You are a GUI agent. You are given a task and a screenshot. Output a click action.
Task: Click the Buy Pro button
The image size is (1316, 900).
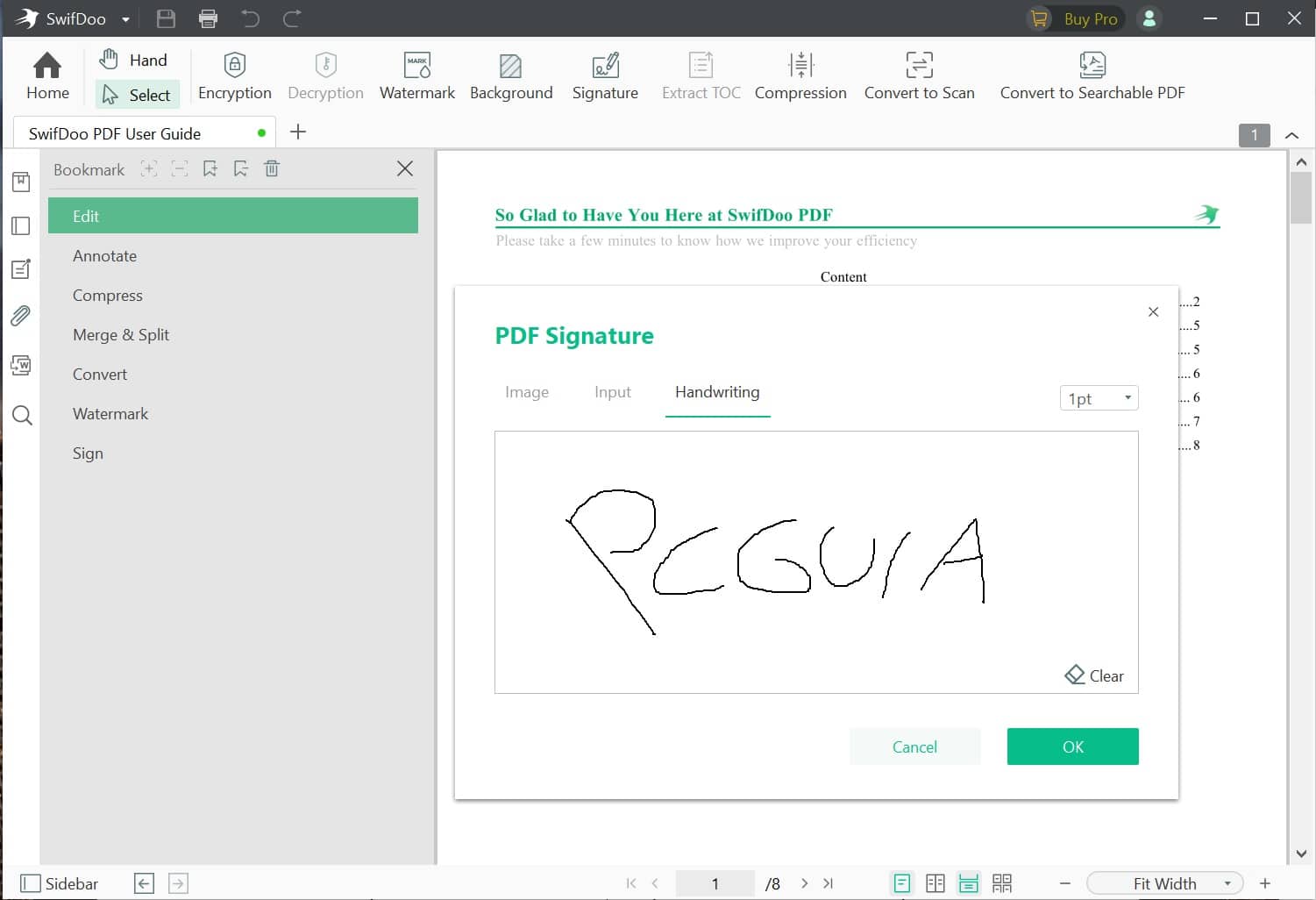point(1077,18)
